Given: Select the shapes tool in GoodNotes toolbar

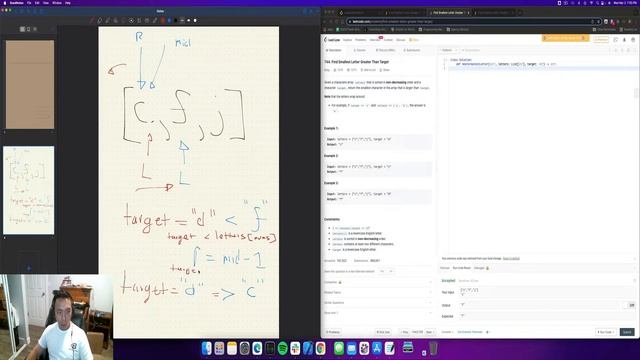Looking at the screenshot, I should (116, 20).
